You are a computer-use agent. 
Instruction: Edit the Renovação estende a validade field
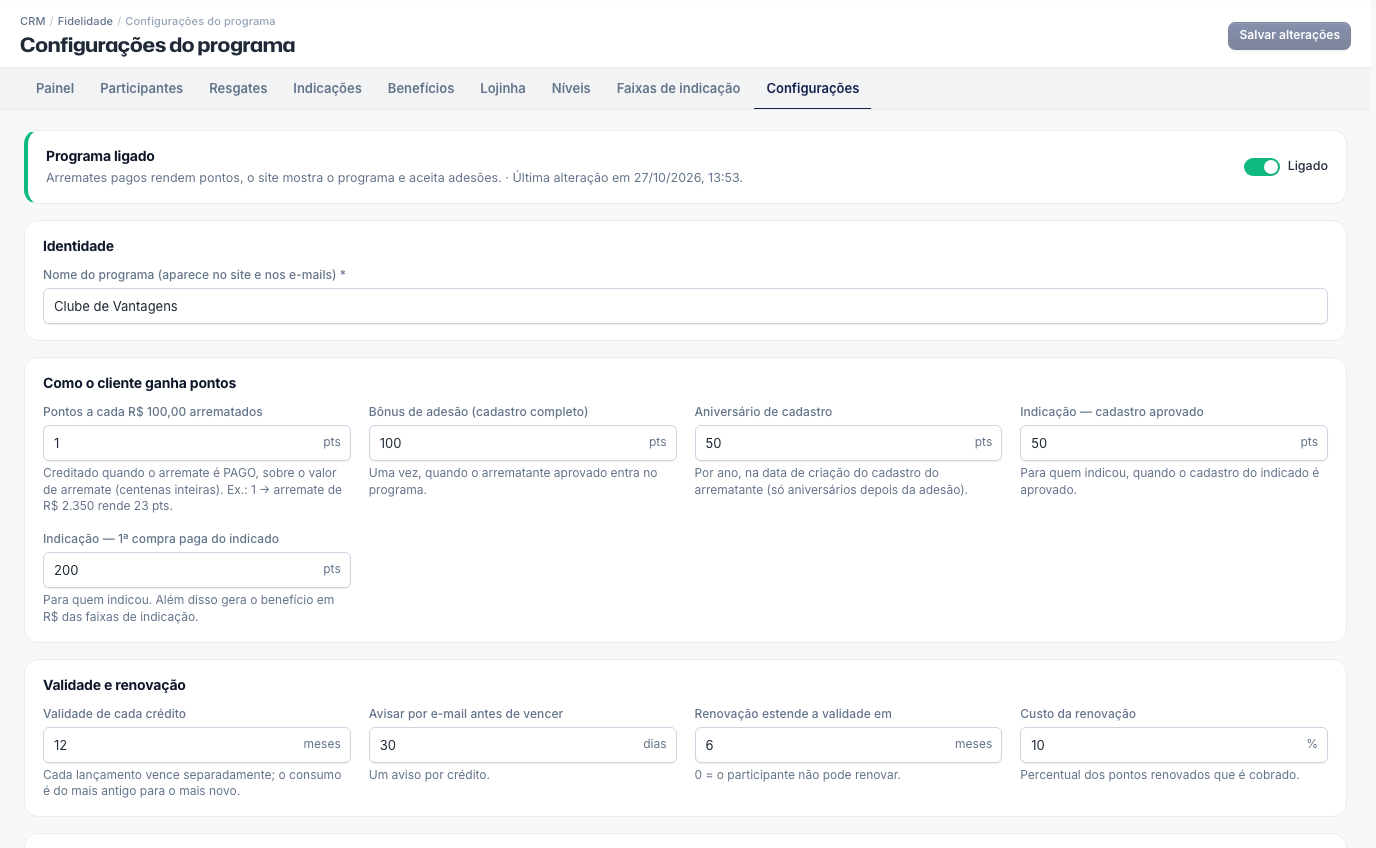[848, 745]
